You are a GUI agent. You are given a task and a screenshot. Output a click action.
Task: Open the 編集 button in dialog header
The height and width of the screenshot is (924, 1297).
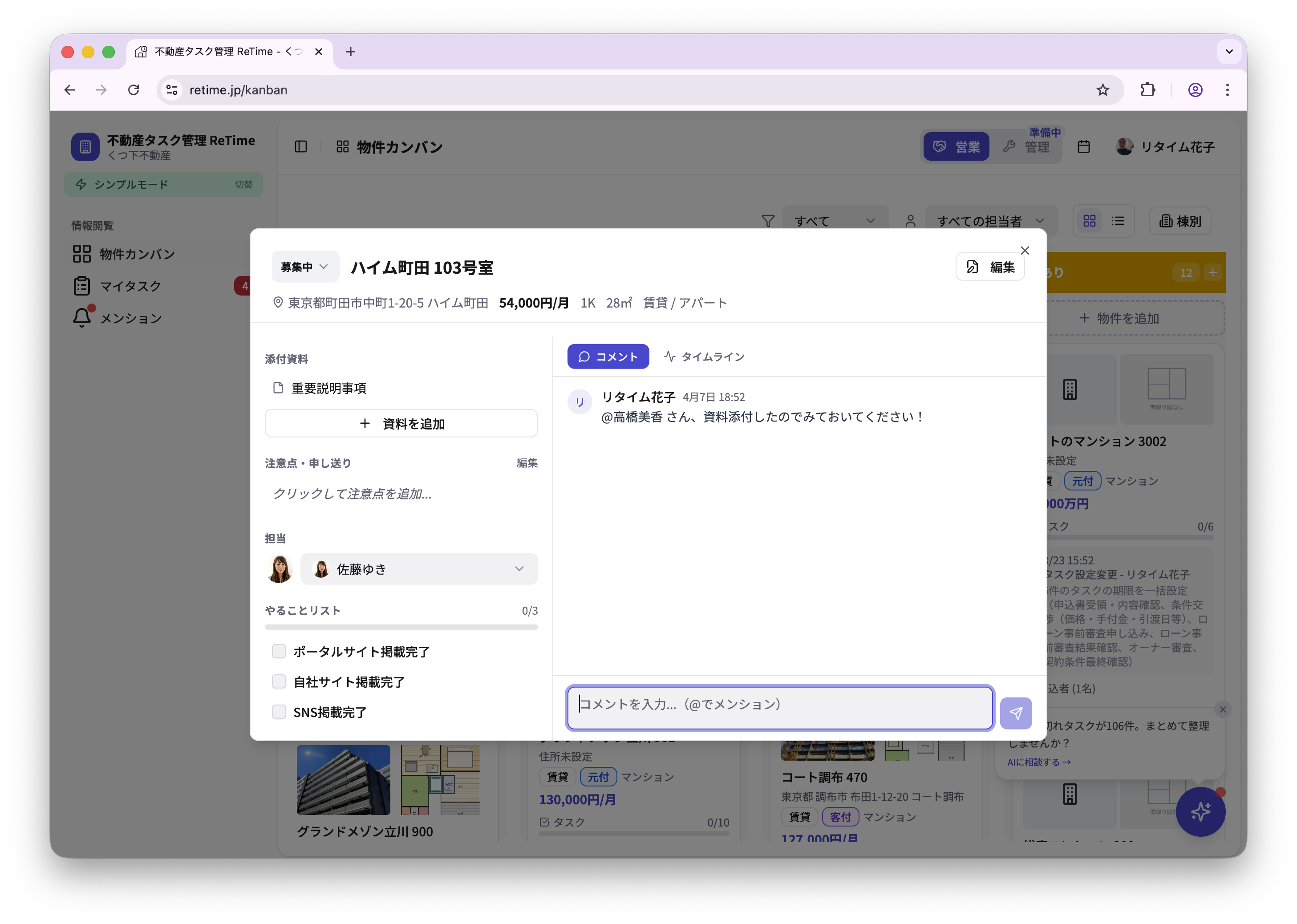pyautogui.click(x=990, y=267)
